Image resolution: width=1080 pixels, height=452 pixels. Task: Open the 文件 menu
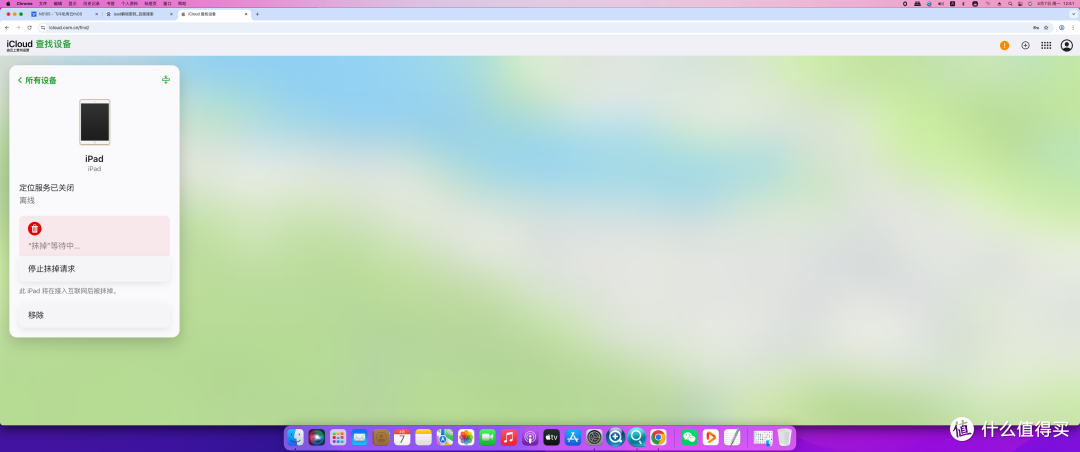43,3
